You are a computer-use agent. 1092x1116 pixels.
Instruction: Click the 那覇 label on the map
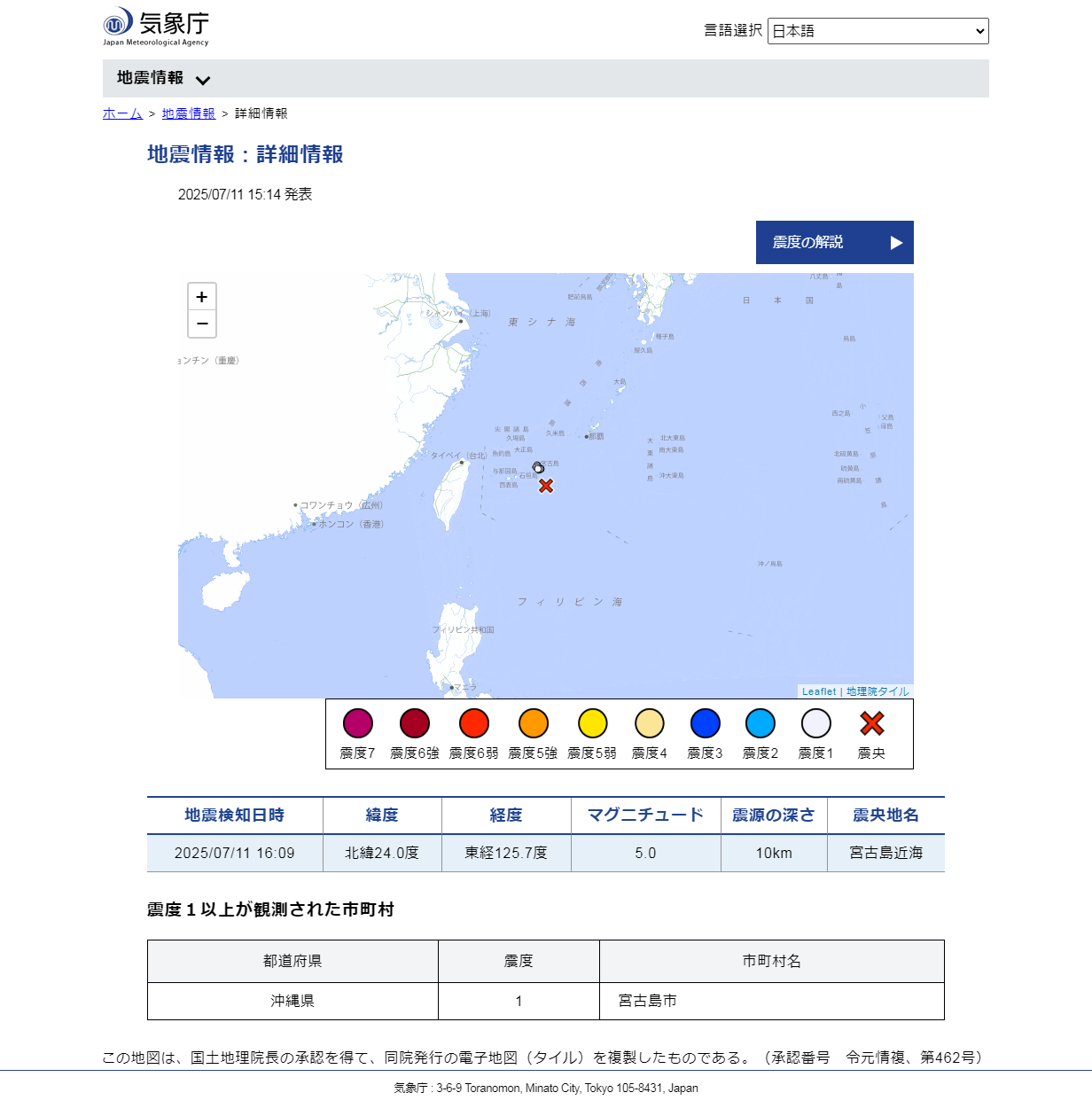click(x=597, y=436)
